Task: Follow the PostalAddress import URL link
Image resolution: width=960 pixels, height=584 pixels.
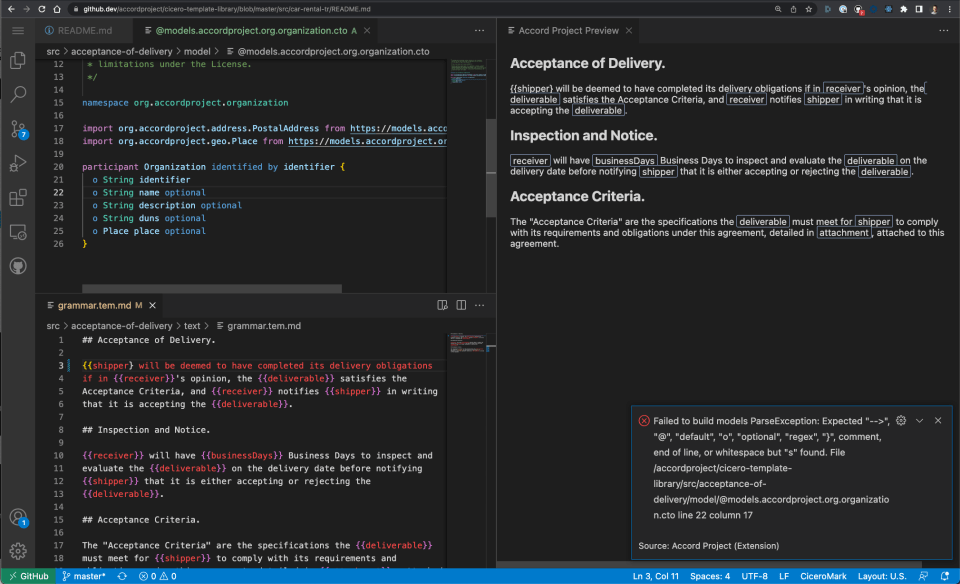Action: click(398, 128)
